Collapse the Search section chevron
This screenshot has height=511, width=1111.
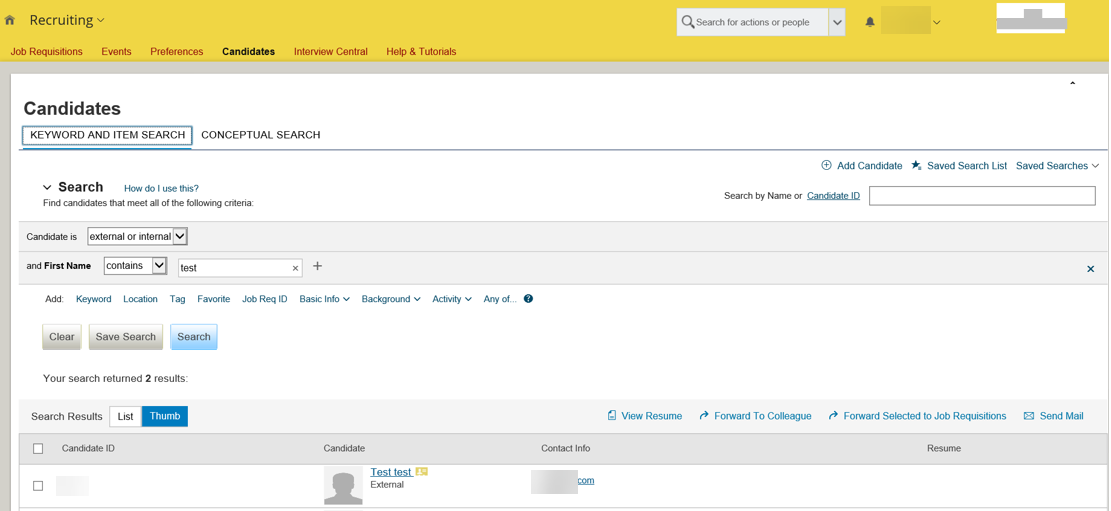(x=47, y=188)
